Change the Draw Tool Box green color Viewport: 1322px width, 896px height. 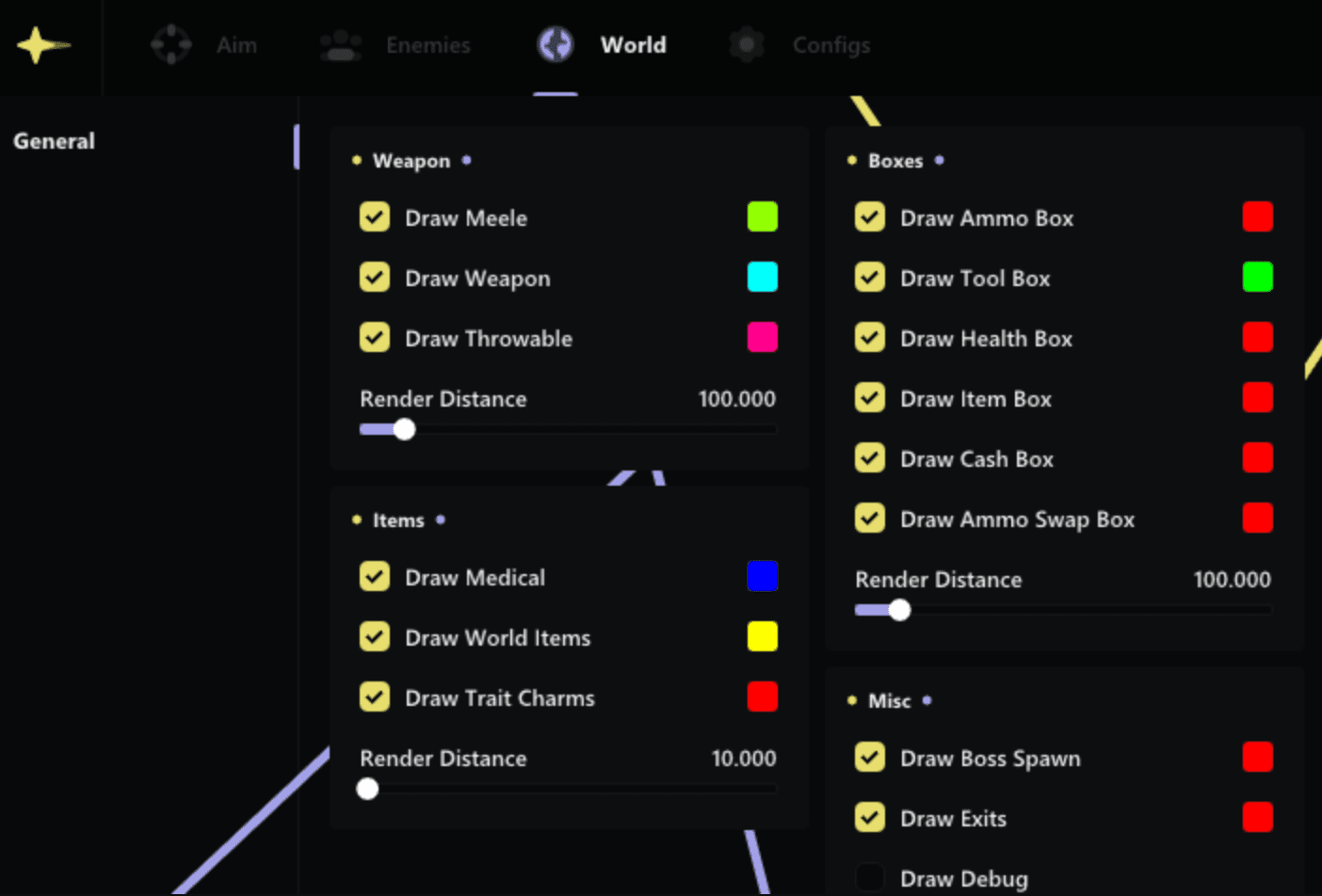(1257, 278)
